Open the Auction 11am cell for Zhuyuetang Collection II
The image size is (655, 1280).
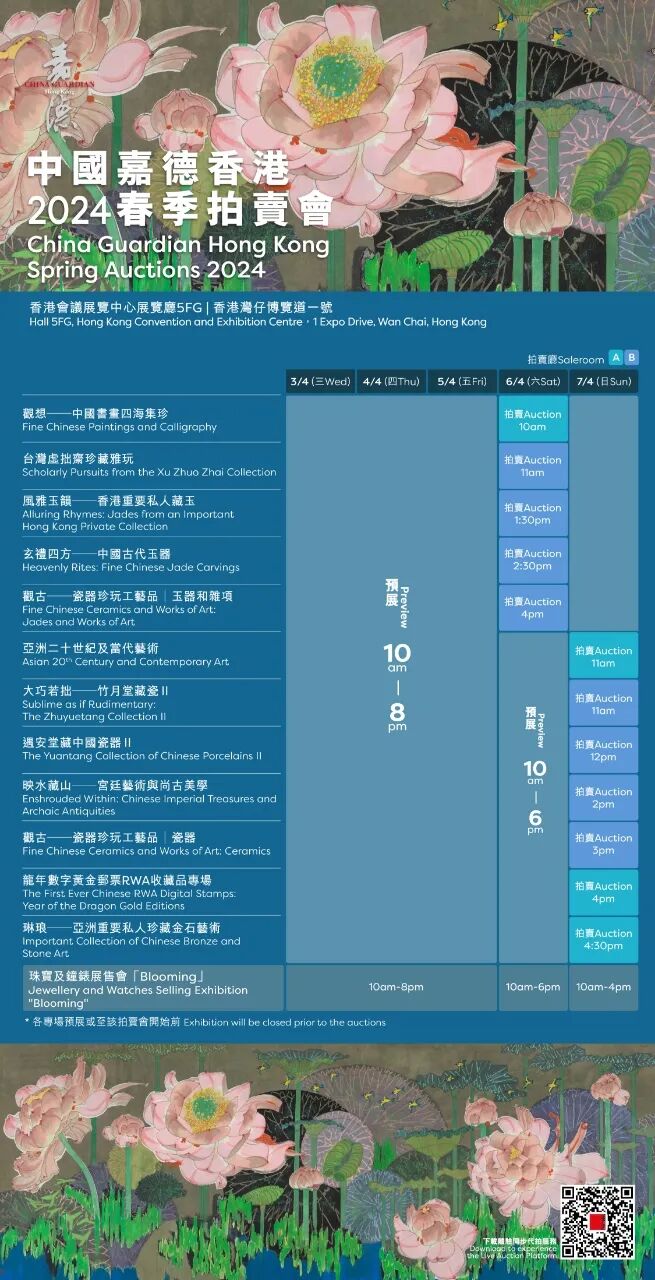604,703
